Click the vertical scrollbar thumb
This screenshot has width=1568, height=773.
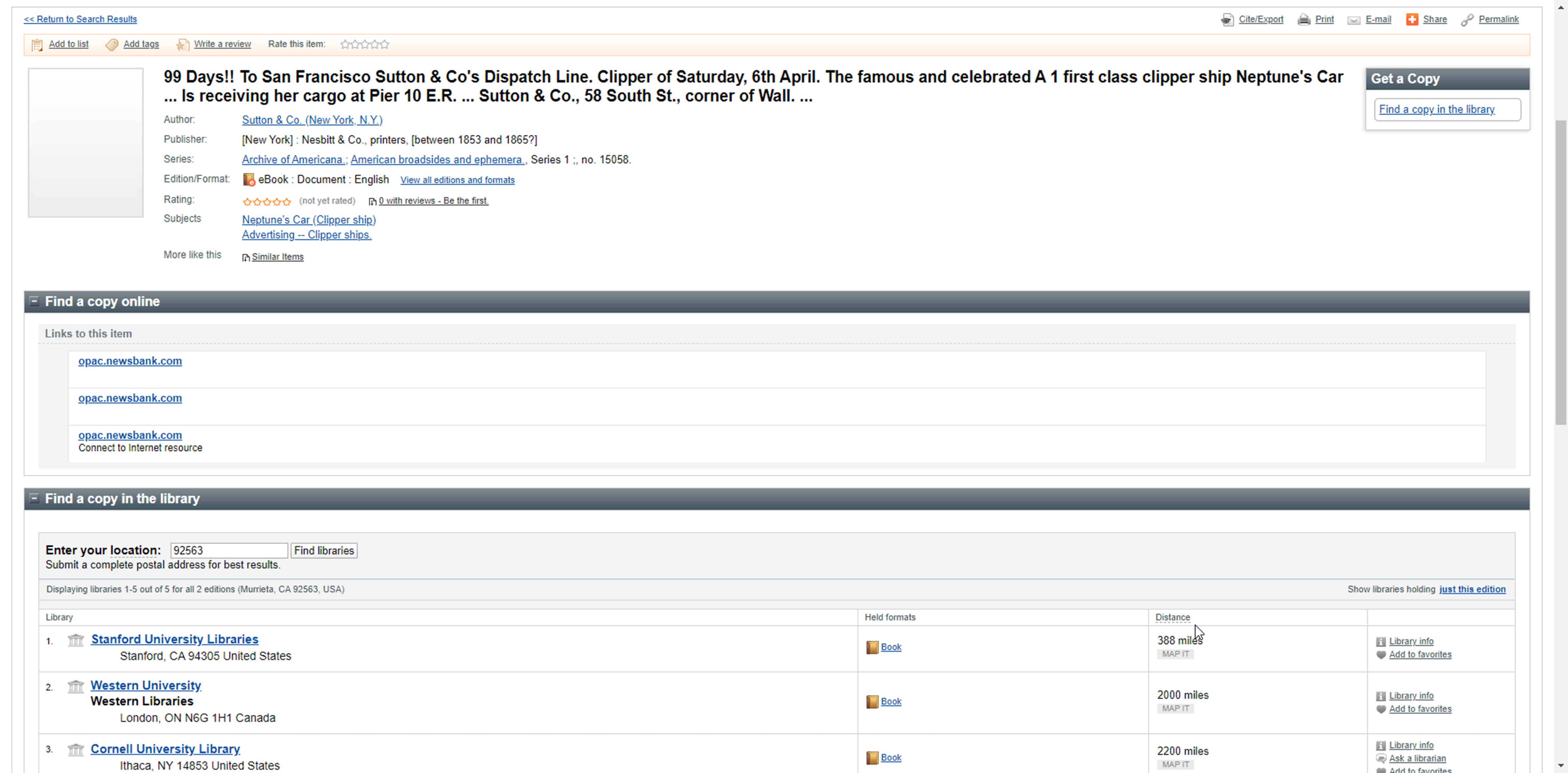[1561, 273]
